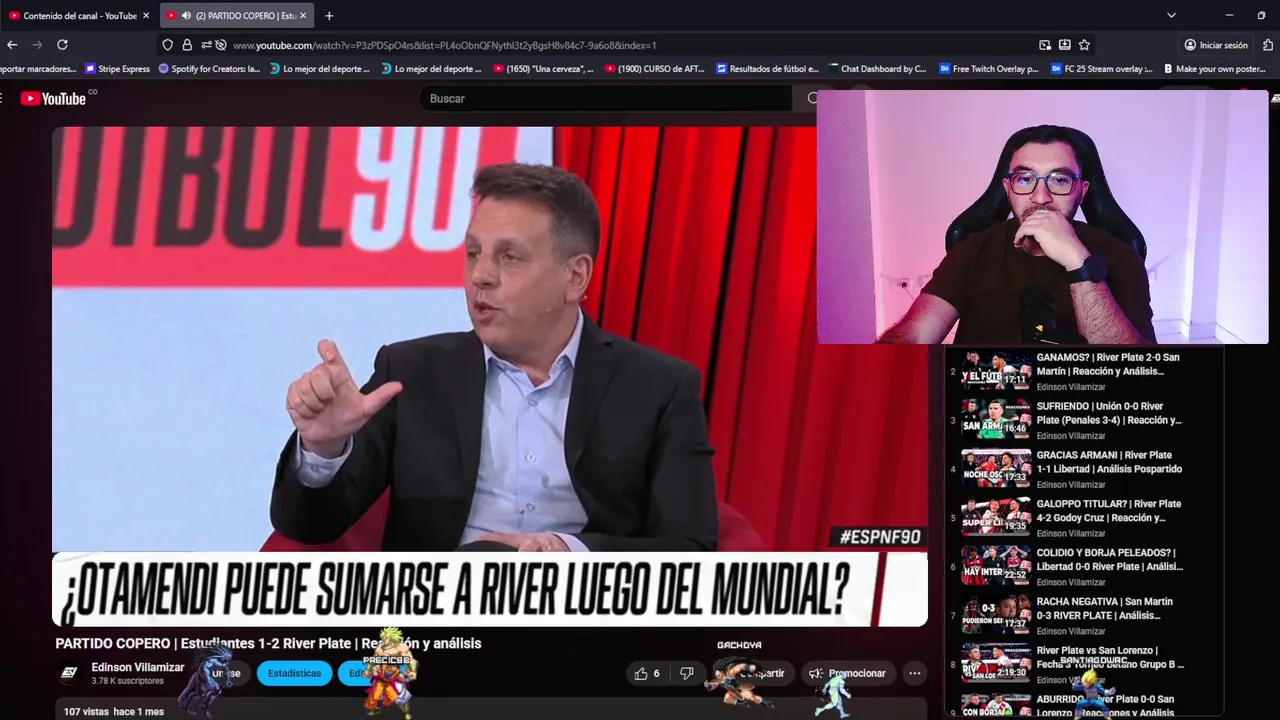The height and width of the screenshot is (720, 1280).
Task: Open the 'Spotify for Creators' bookmark
Action: click(210, 69)
